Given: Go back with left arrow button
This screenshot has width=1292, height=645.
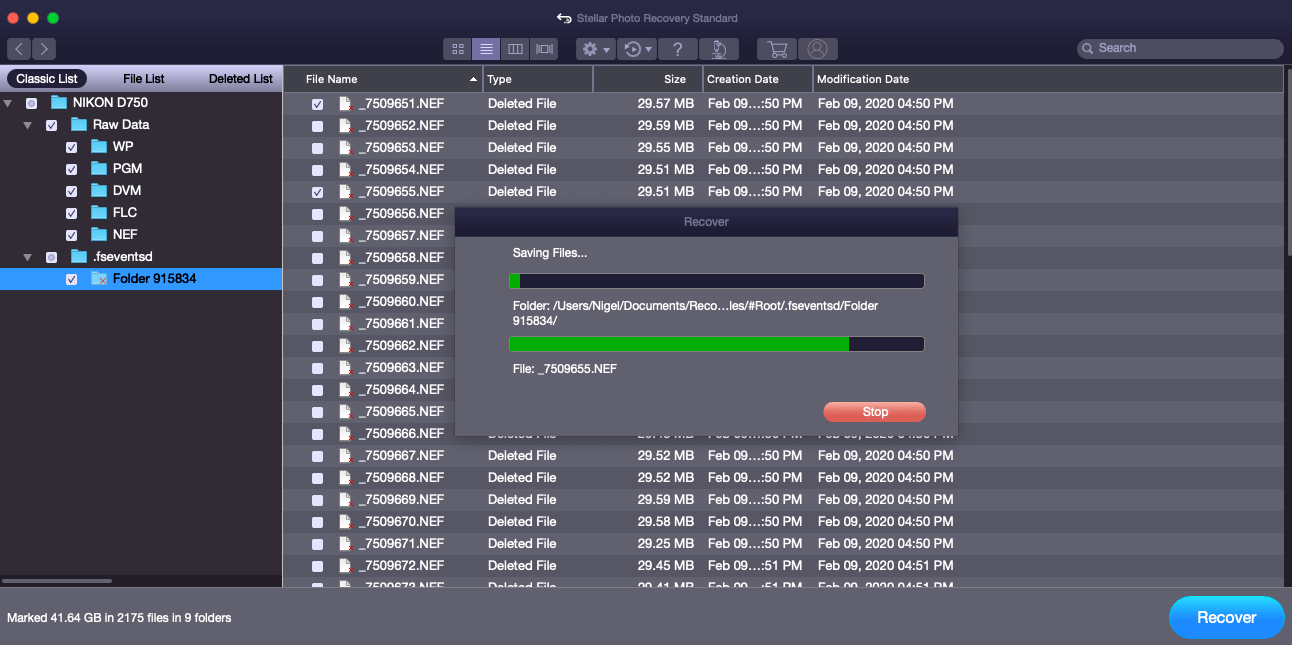Looking at the screenshot, I should [19, 48].
